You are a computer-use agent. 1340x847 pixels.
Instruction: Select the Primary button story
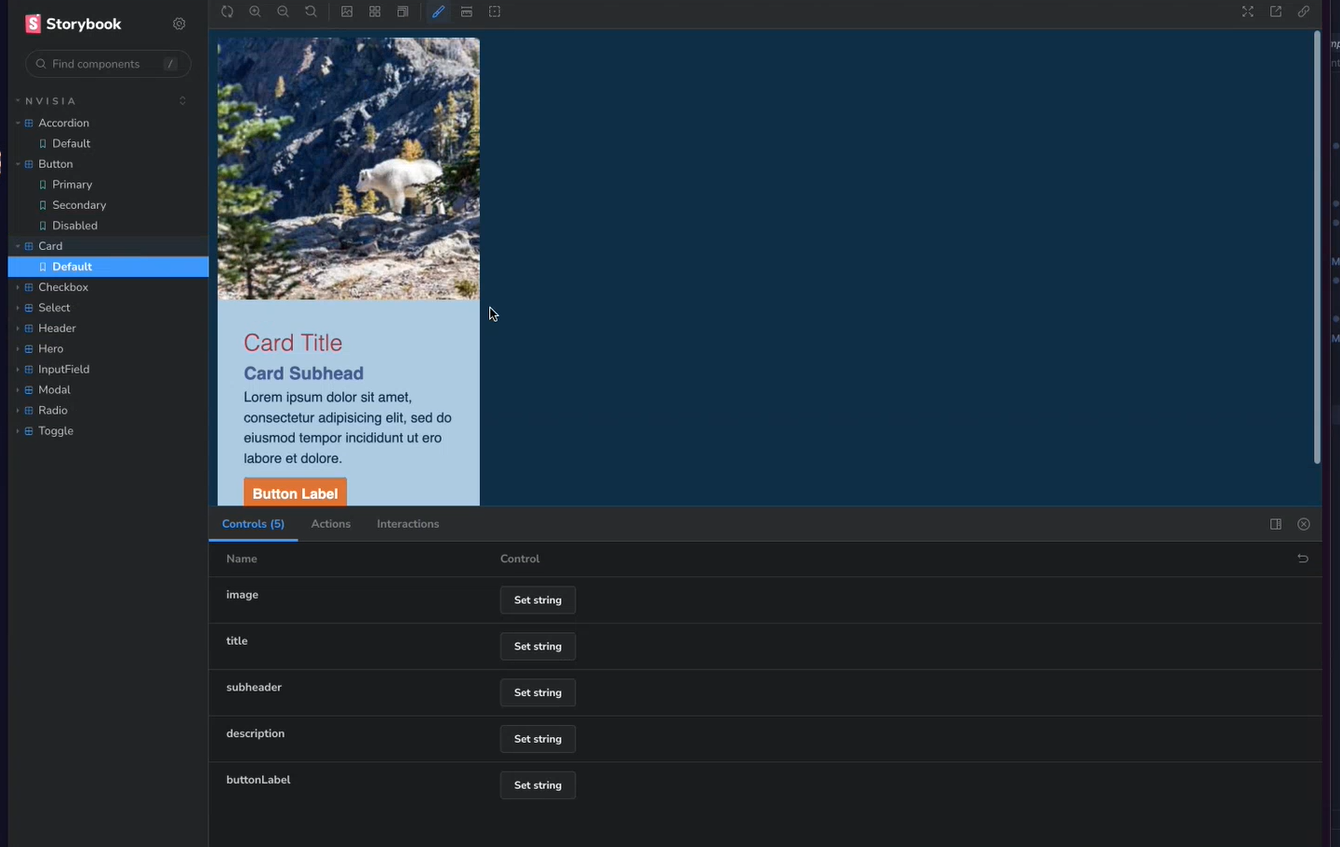pos(72,184)
